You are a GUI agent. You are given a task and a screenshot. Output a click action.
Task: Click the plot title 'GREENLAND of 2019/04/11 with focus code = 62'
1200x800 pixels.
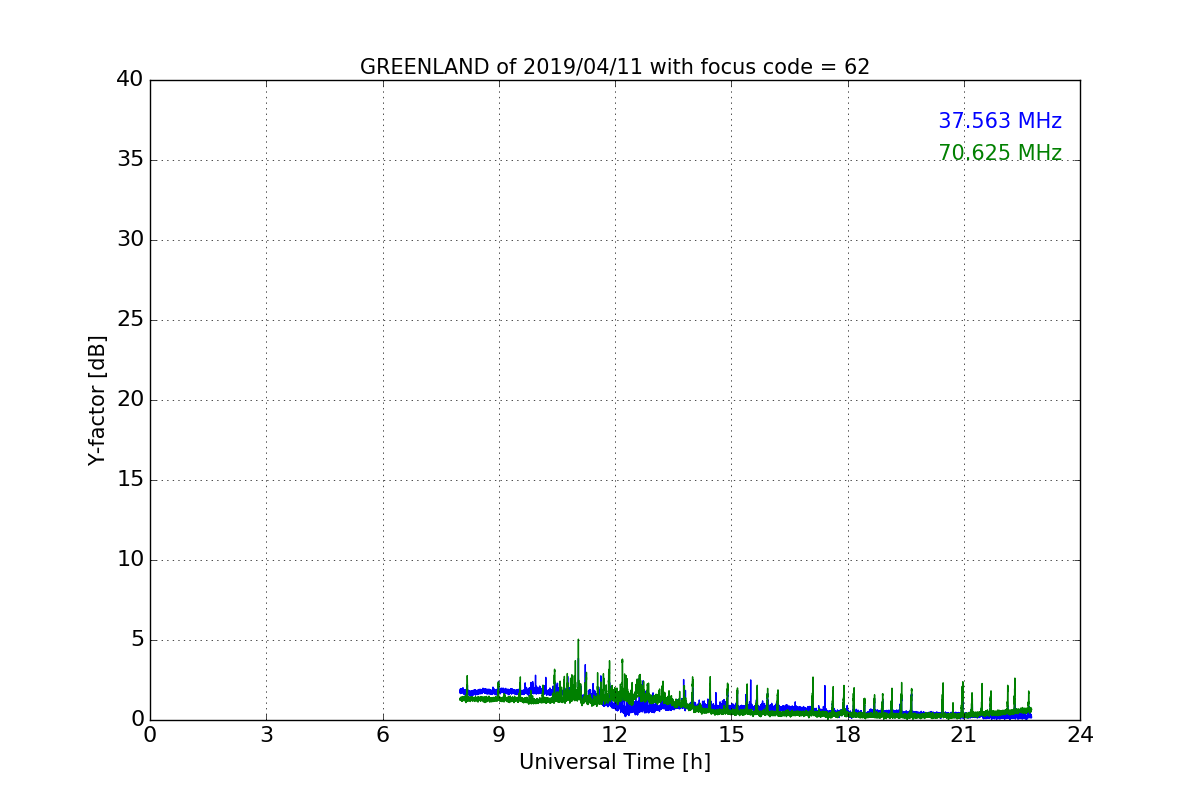tap(615, 67)
